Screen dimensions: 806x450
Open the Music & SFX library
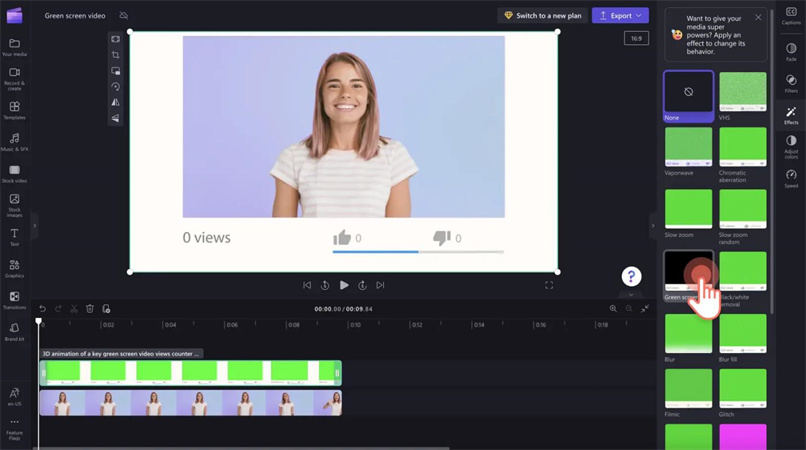point(14,141)
